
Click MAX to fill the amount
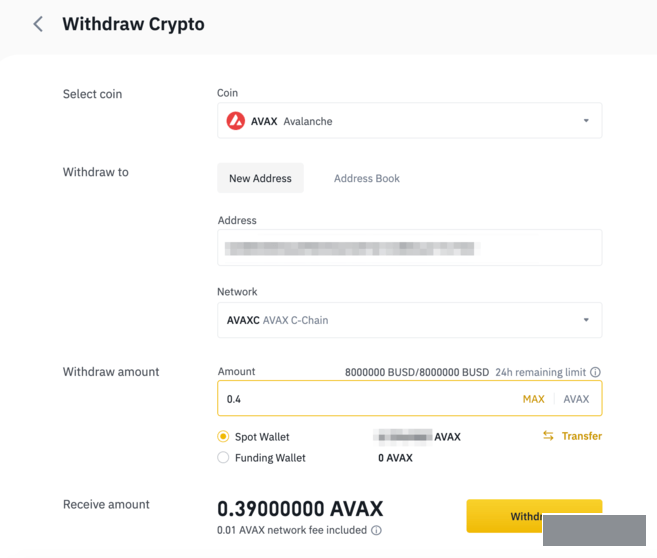click(533, 399)
